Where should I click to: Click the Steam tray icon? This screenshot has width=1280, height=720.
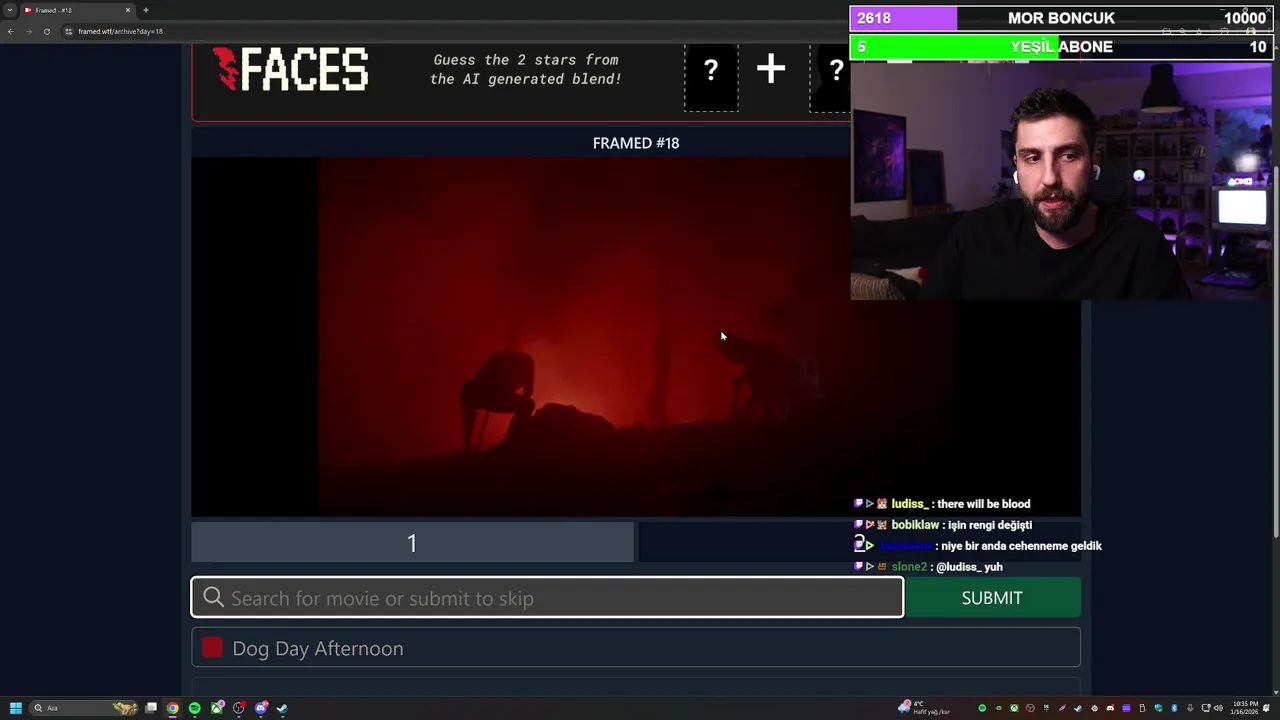(x=1078, y=708)
